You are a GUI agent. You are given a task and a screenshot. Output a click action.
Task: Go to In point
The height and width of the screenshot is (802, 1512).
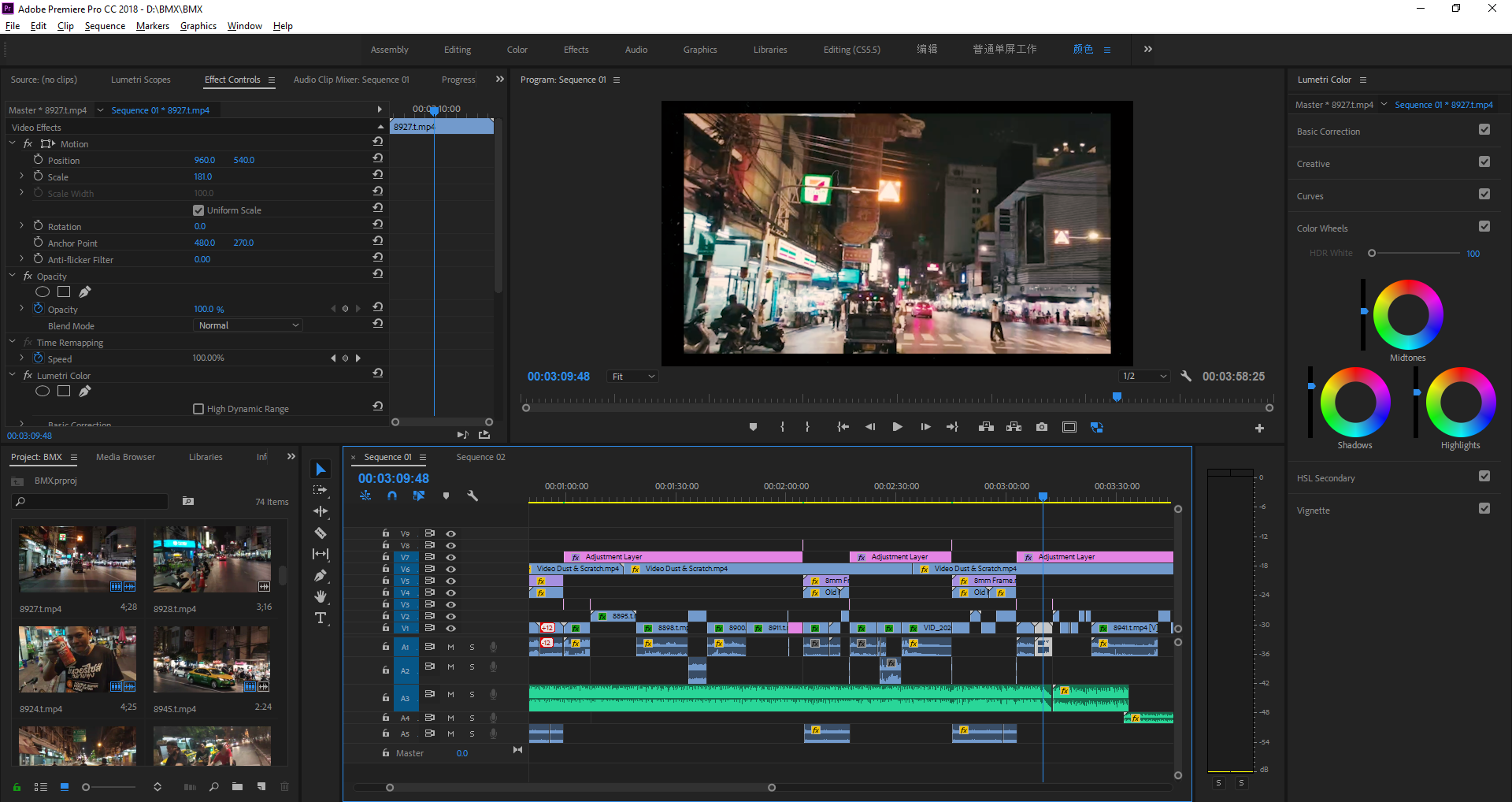843,427
